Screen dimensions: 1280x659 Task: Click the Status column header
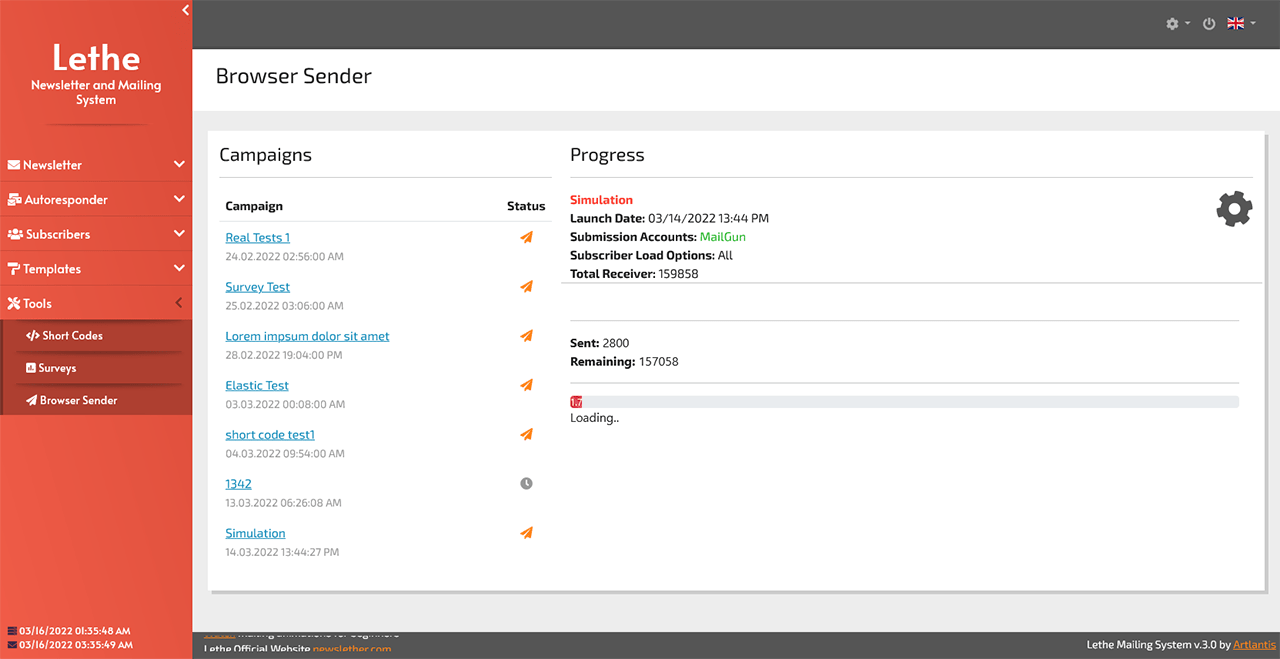(526, 206)
